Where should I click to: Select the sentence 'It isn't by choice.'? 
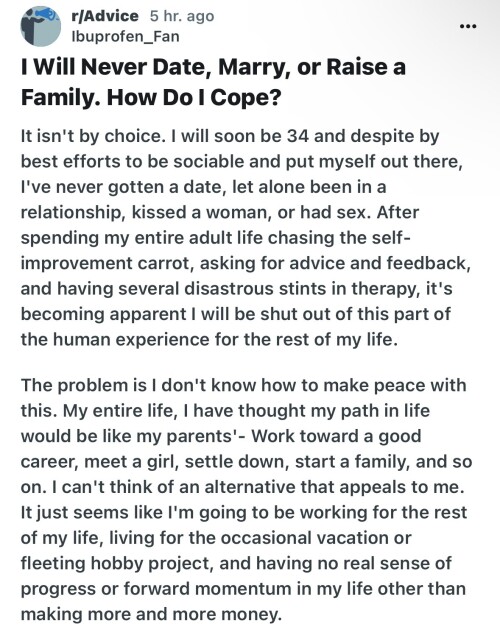pos(93,136)
